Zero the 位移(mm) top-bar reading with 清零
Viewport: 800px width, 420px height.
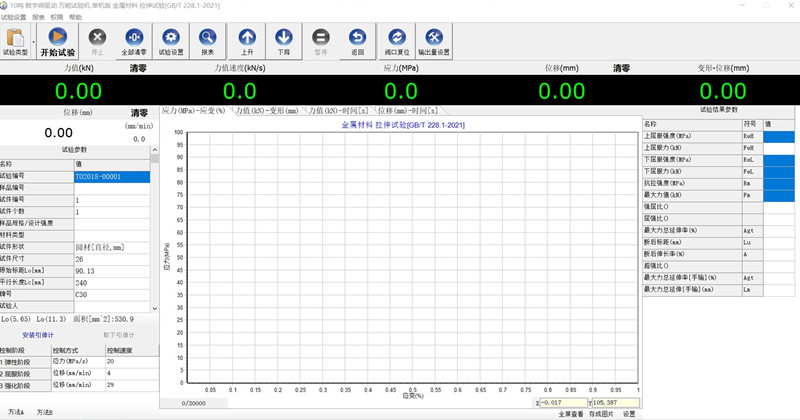[x=621, y=68]
